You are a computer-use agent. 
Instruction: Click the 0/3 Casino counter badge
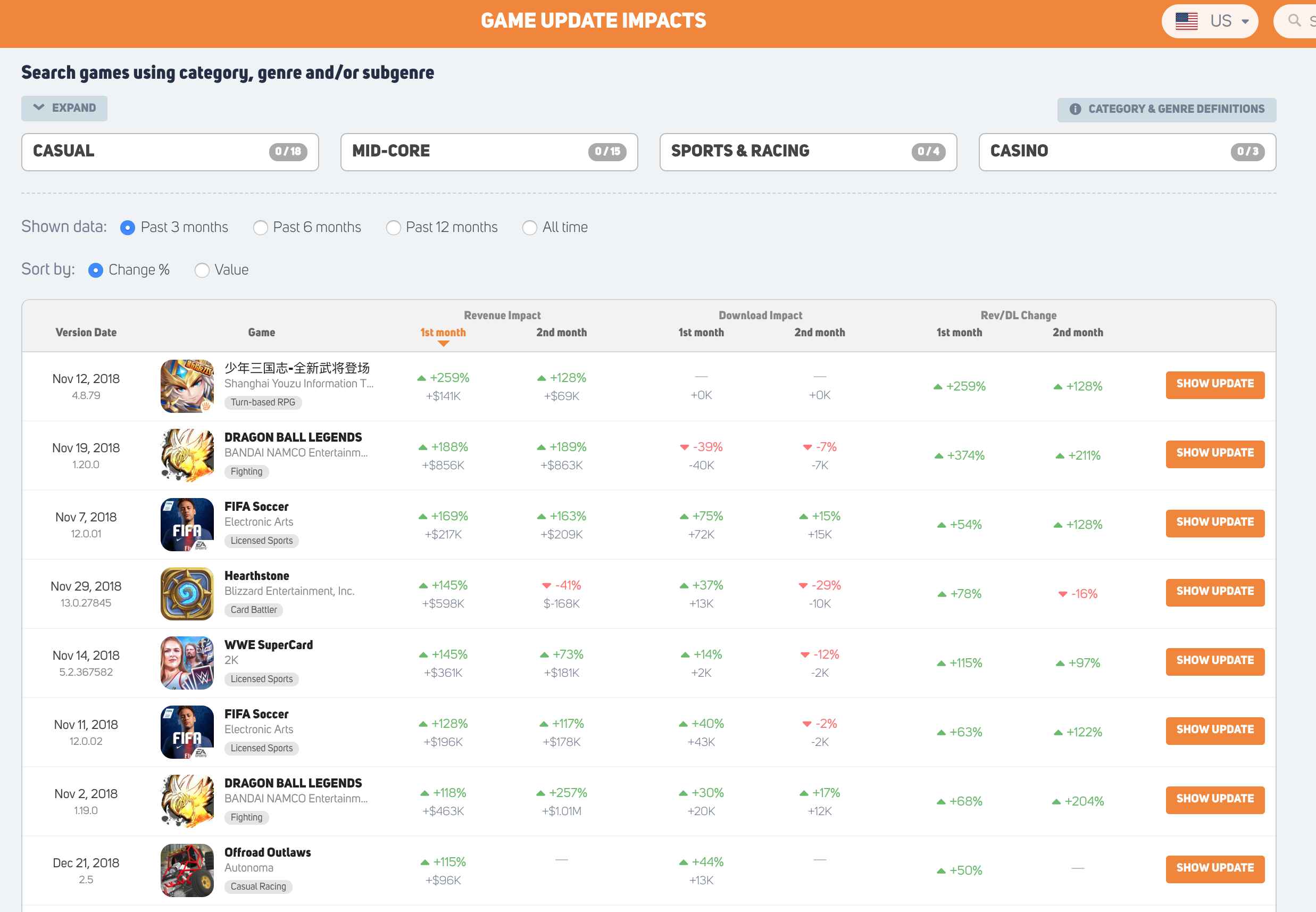tap(1247, 152)
